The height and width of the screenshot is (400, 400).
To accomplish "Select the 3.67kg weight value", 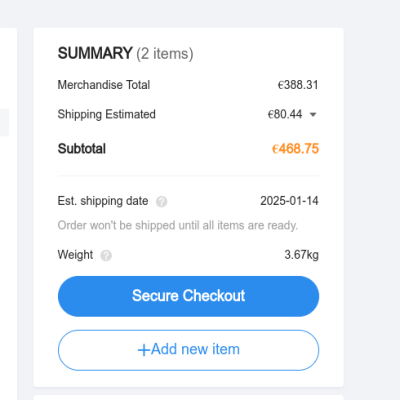I will click(x=302, y=255).
